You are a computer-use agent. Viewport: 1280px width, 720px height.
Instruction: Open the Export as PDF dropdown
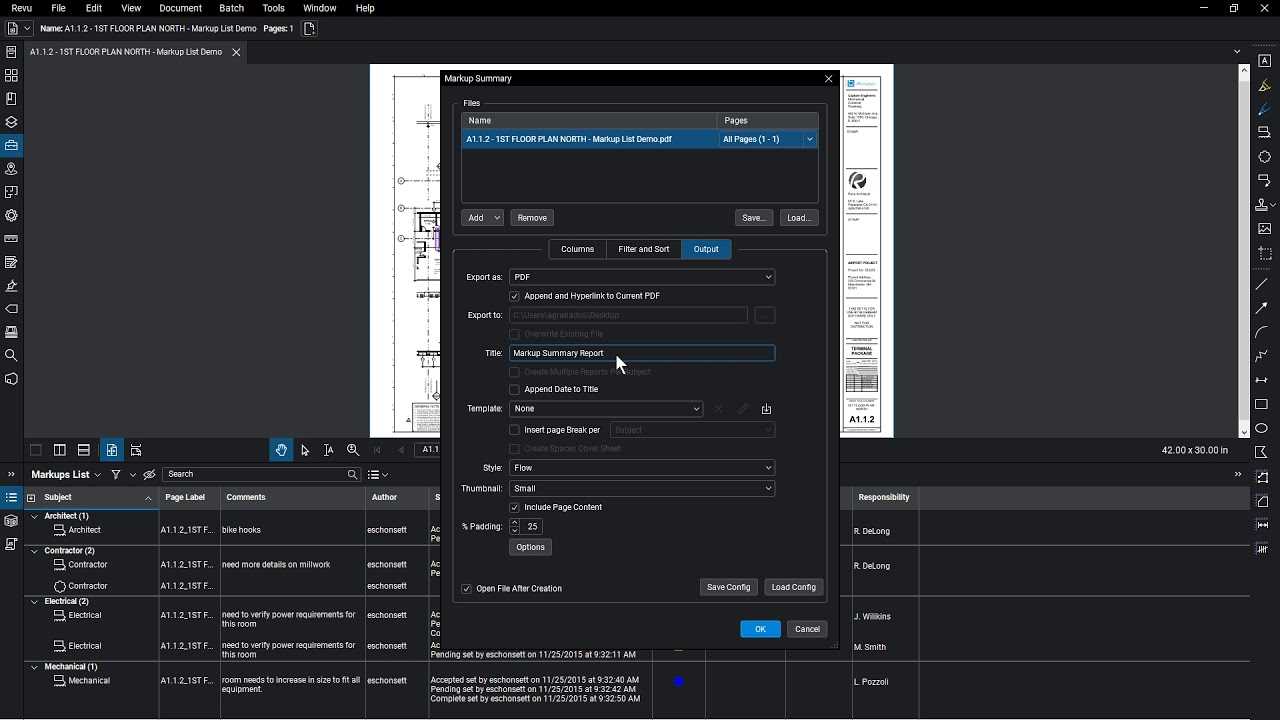point(642,277)
